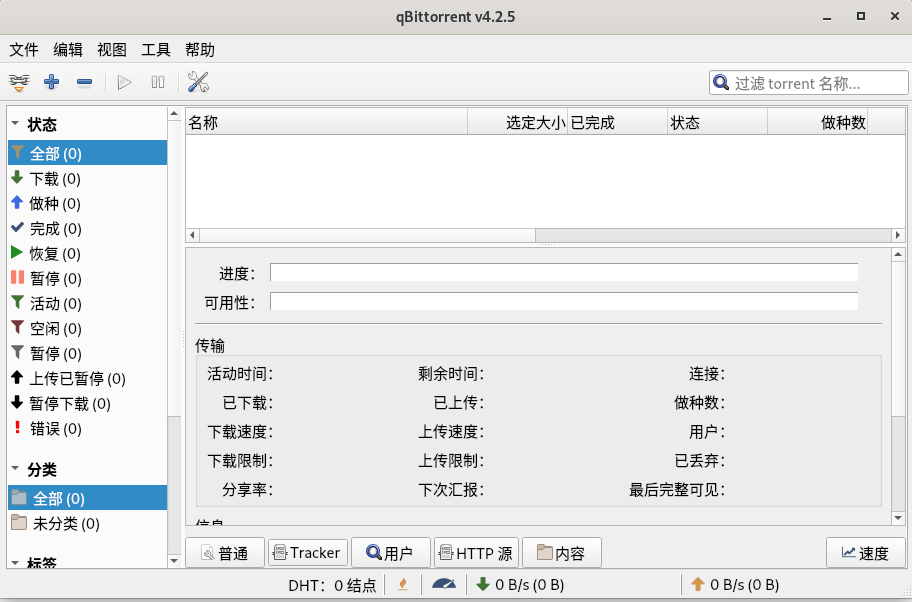The image size is (912, 602).
Task: Click the minus delete torrent icon
Action: (x=84, y=83)
